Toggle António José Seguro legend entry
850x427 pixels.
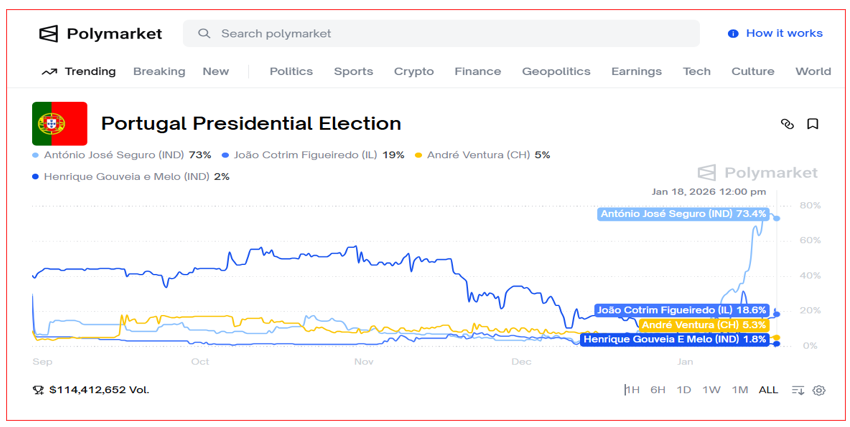(x=122, y=155)
